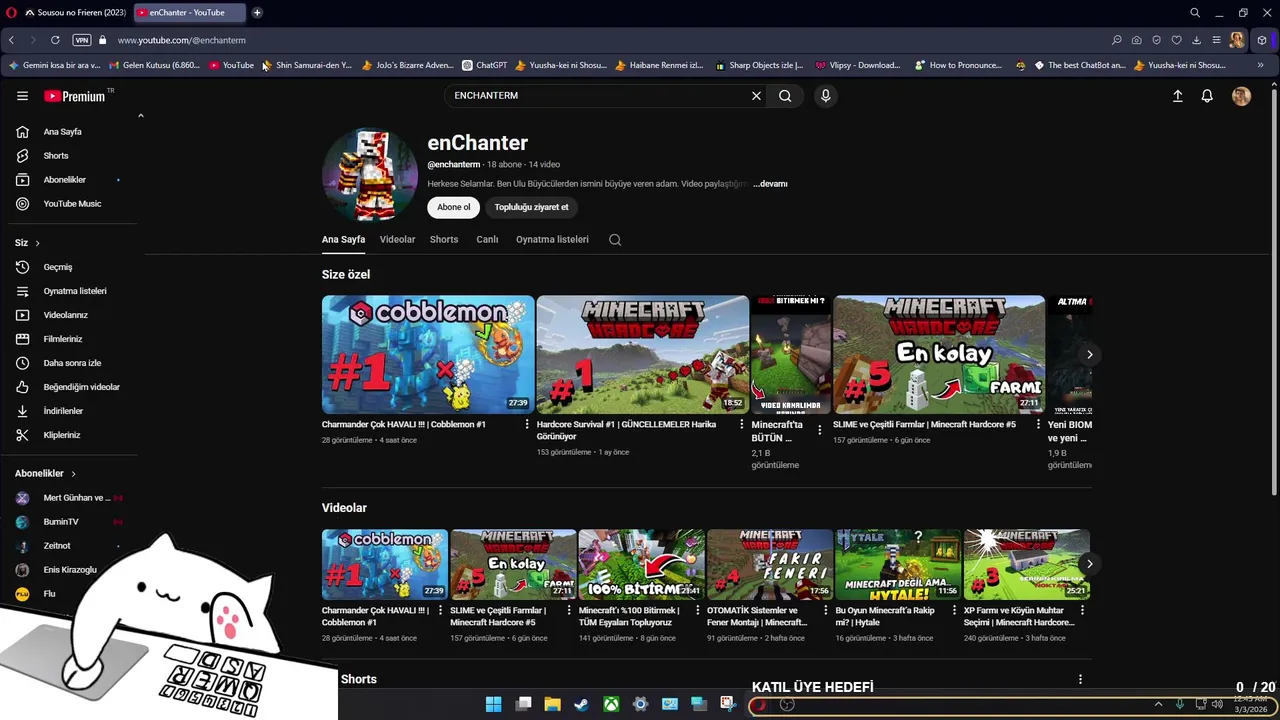Run search with the magnifier button
1280x720 pixels.
[785, 96]
